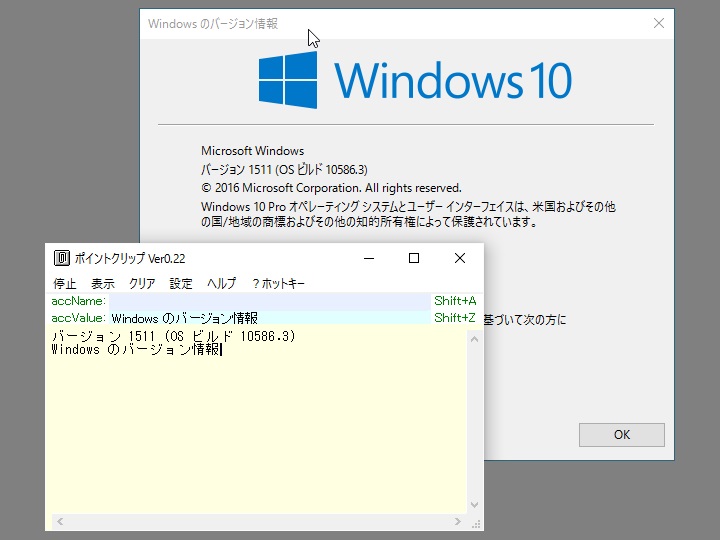Image resolution: width=720 pixels, height=540 pixels.
Task: Click the accValue field showing Windows のバージョン情報
Action: [x=270, y=318]
